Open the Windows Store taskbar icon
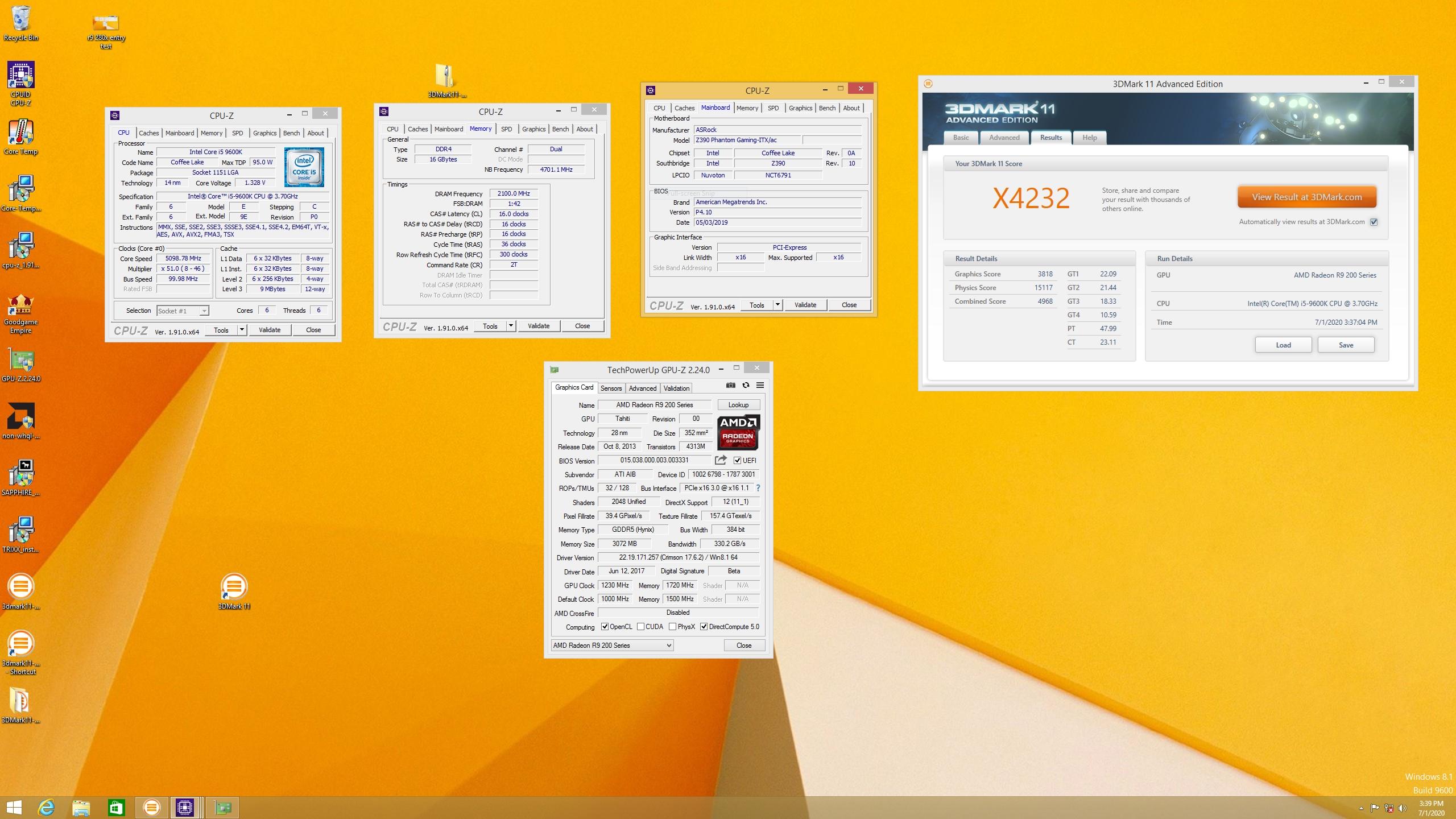Viewport: 1456px width, 819px height. pyautogui.click(x=116, y=807)
